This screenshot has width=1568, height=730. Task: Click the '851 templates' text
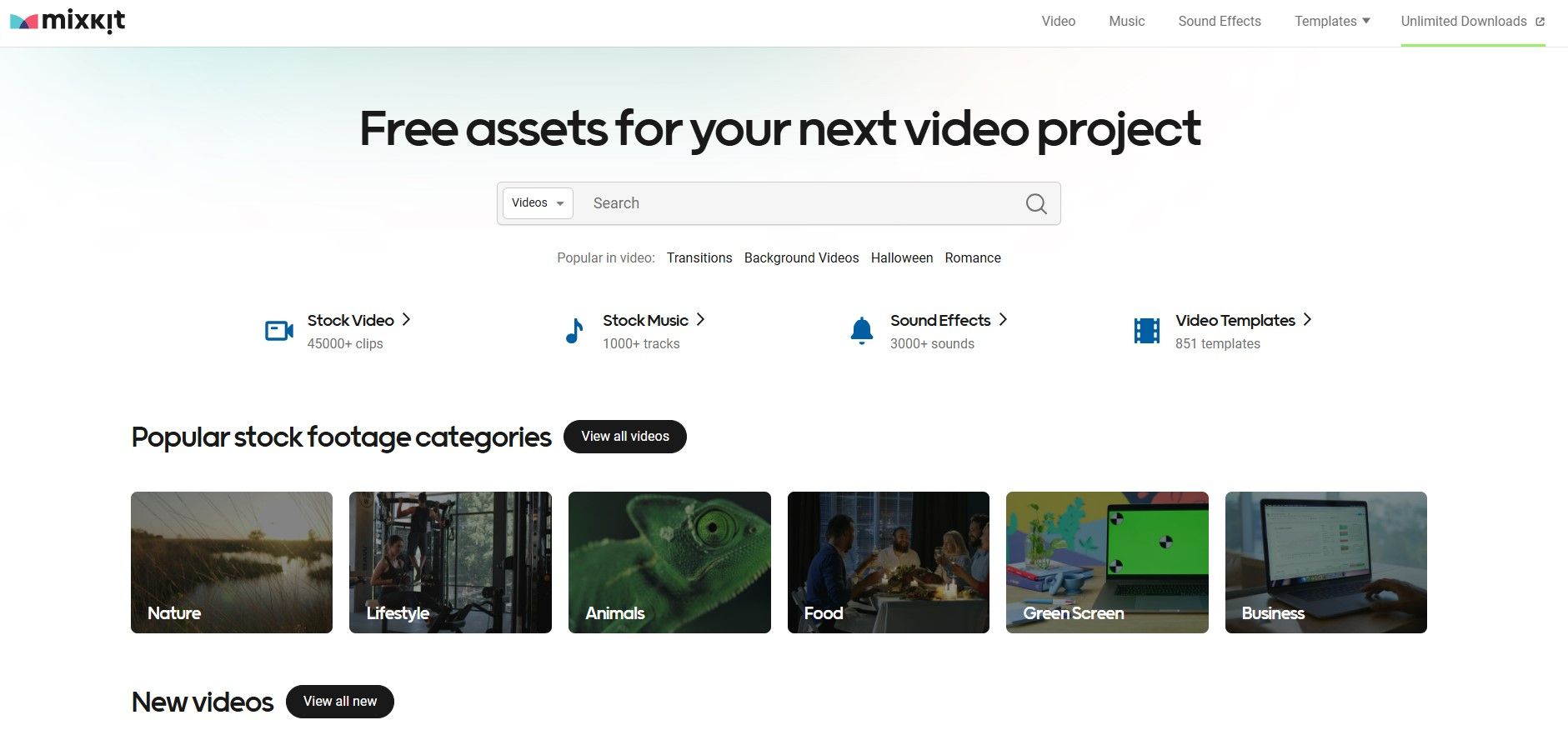click(x=1218, y=344)
